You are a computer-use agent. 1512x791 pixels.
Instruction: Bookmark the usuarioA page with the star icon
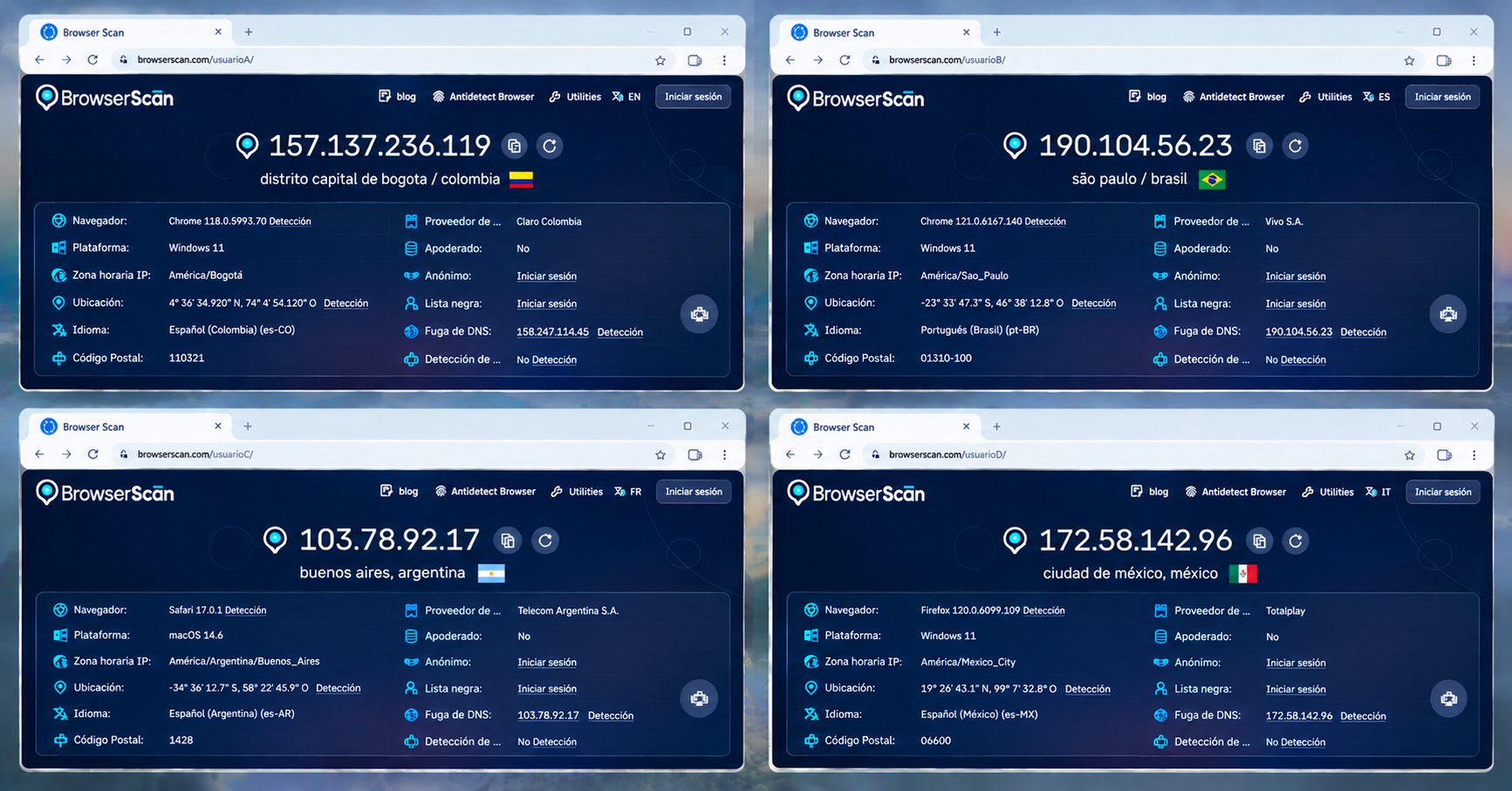tap(660, 60)
